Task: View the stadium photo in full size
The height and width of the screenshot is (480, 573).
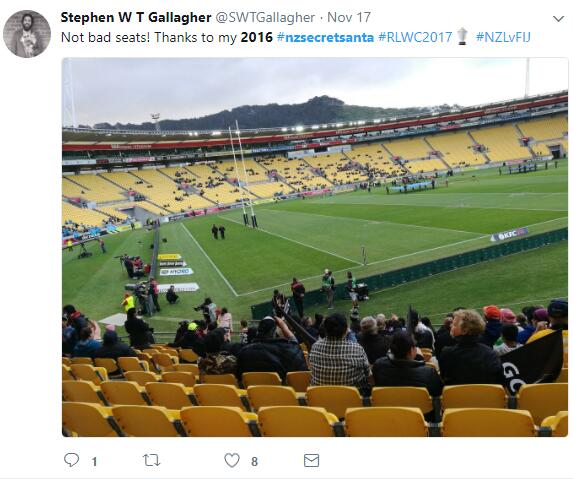Action: click(x=315, y=247)
